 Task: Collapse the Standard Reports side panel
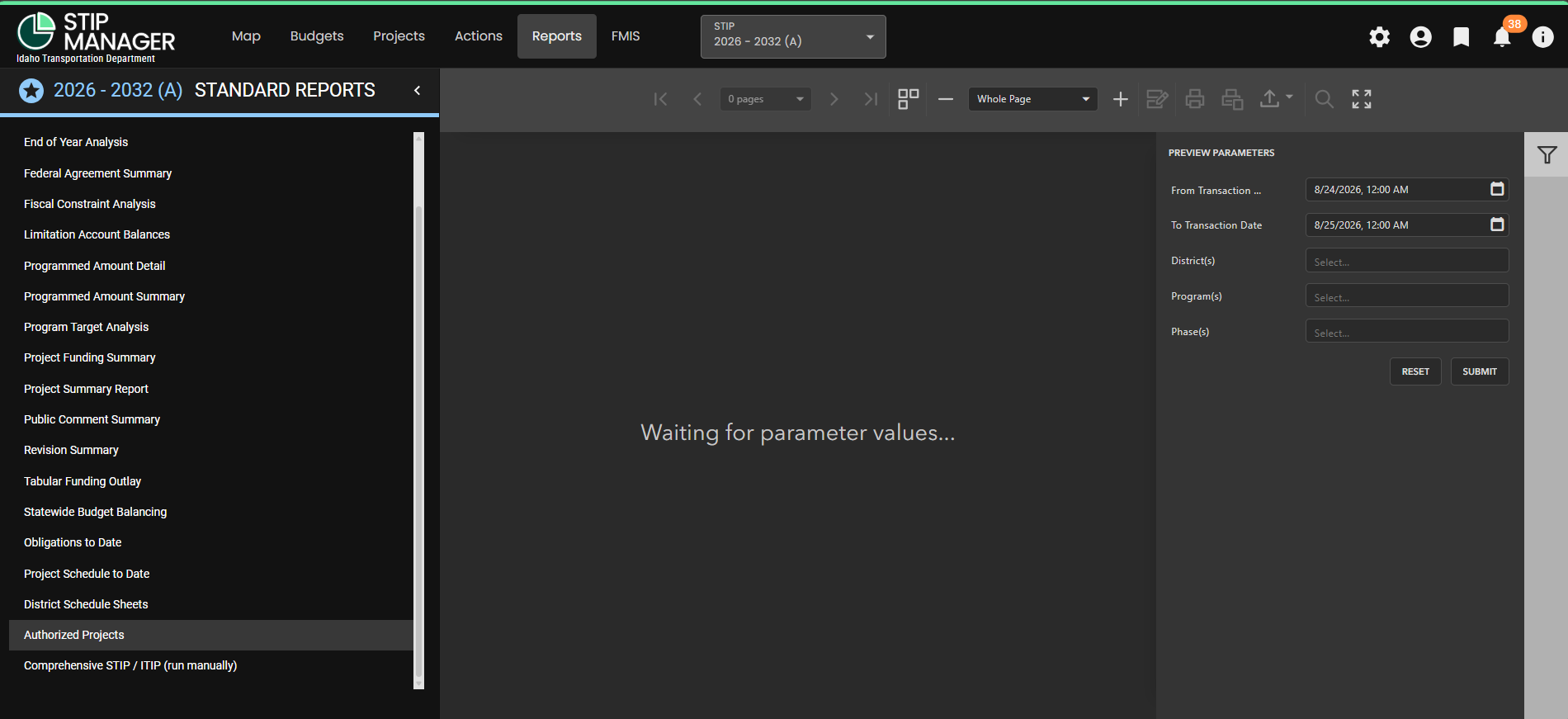point(417,90)
